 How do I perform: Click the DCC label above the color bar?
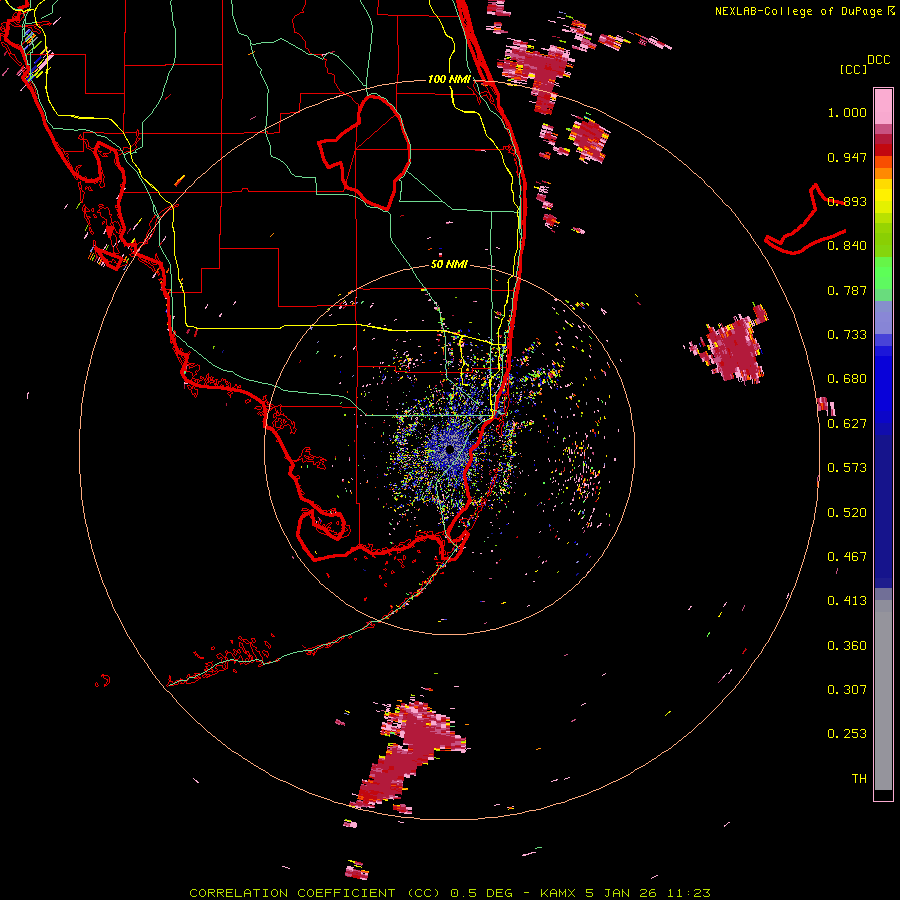pos(878,59)
